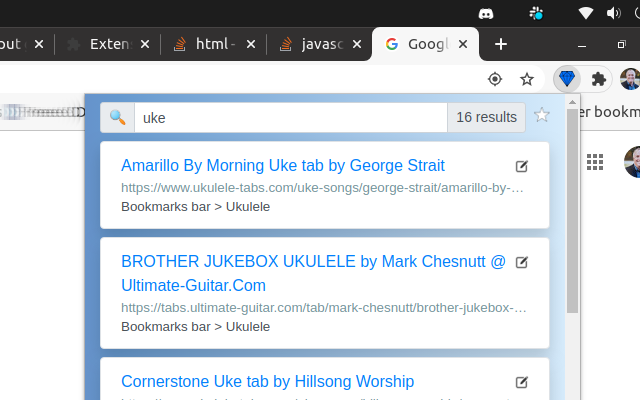Image resolution: width=640 pixels, height=400 pixels.
Task: Click the star icon beside the results count
Action: [x=542, y=115]
